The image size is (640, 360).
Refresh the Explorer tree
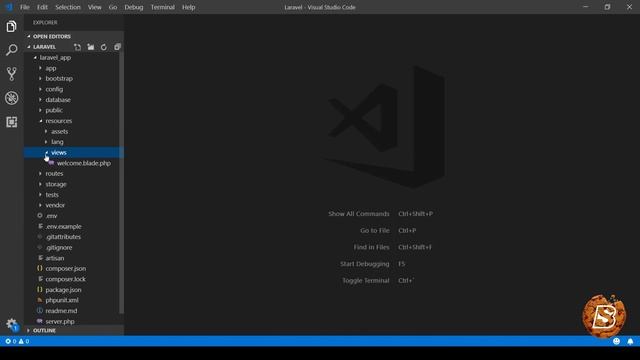point(104,47)
